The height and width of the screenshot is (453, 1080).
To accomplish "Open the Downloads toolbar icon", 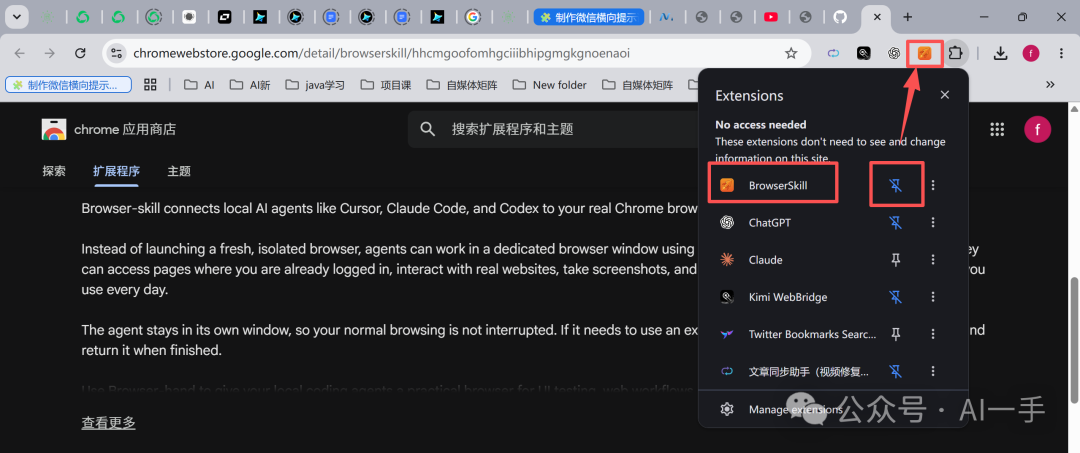I will point(1000,53).
